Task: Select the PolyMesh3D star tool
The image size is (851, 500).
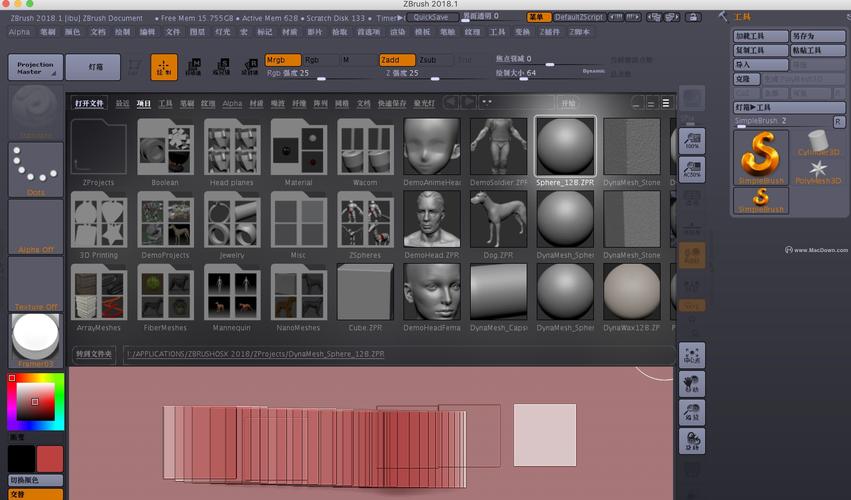Action: point(818,172)
